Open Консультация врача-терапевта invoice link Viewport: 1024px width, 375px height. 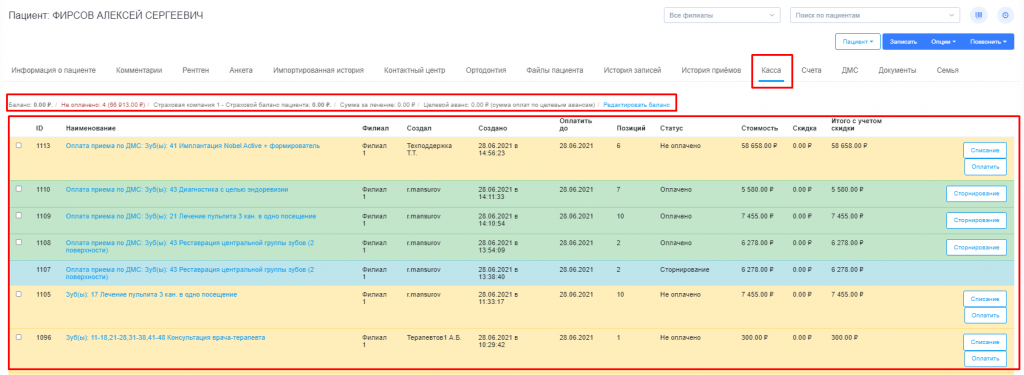click(x=165, y=338)
